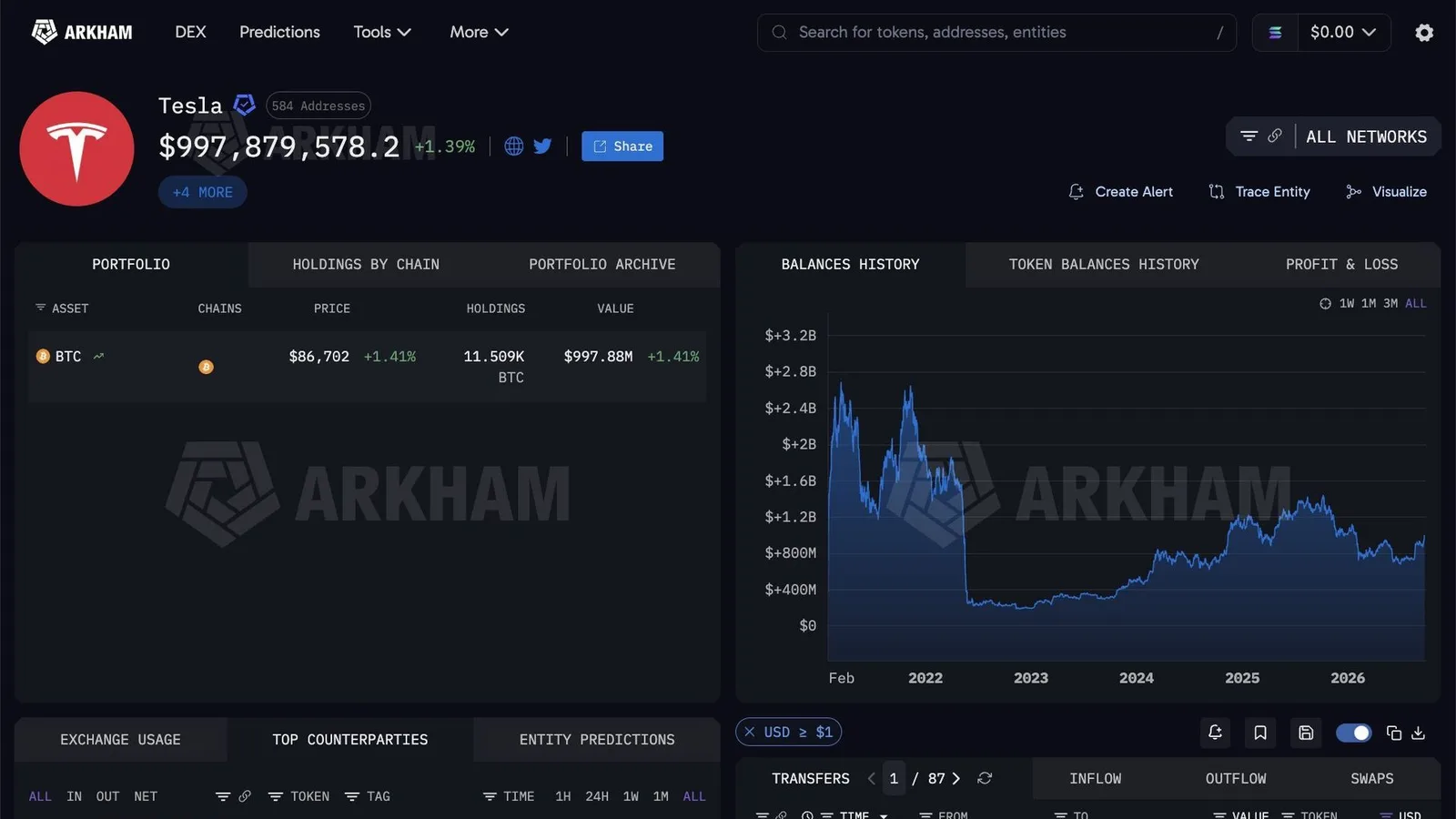Switch to PORTFOLIO ARCHIVE tab
The height and width of the screenshot is (819, 1456).
tap(602, 265)
